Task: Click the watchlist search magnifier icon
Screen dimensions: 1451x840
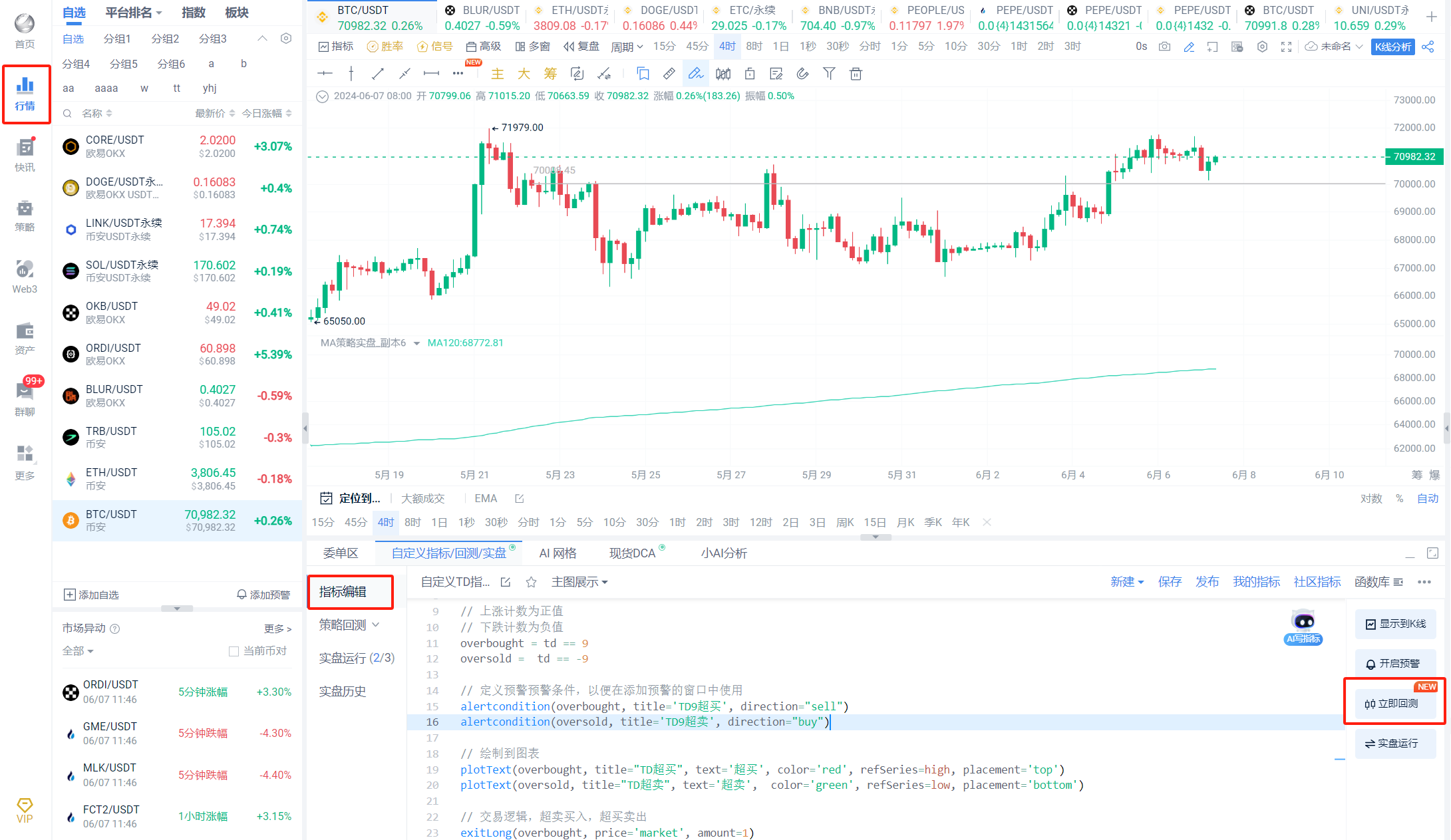Action: [67, 114]
